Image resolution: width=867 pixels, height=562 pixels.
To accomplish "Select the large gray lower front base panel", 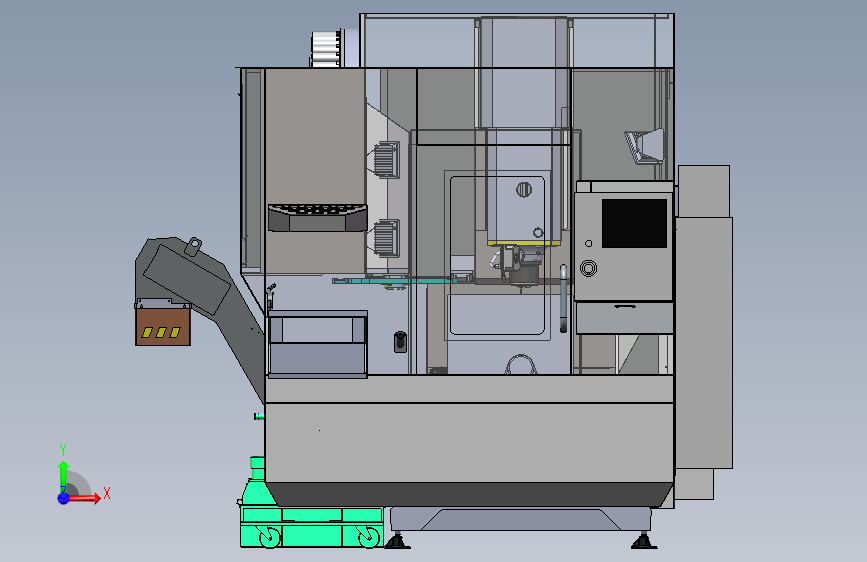I will click(x=469, y=443).
